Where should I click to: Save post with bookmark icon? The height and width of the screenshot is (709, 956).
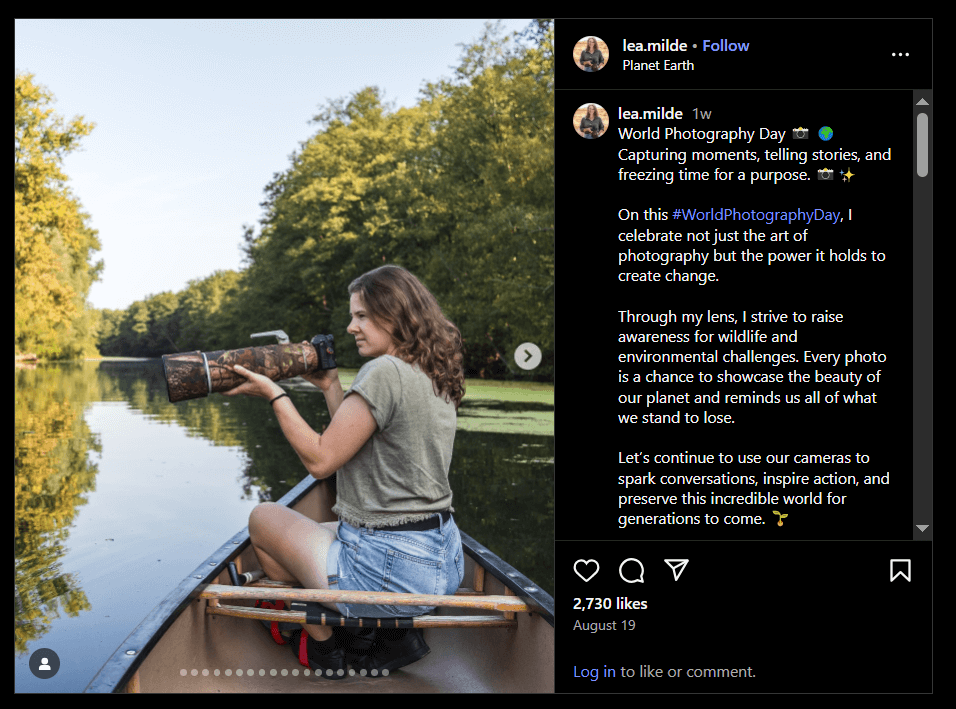click(900, 570)
